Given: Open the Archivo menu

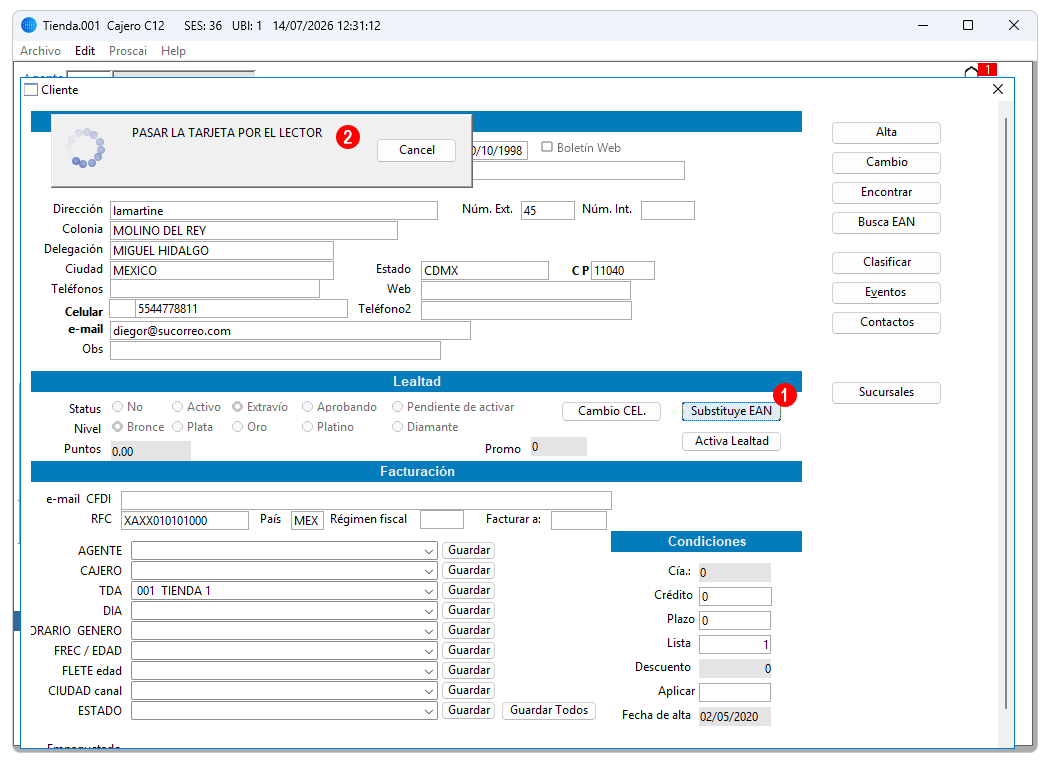Looking at the screenshot, I should [x=40, y=51].
